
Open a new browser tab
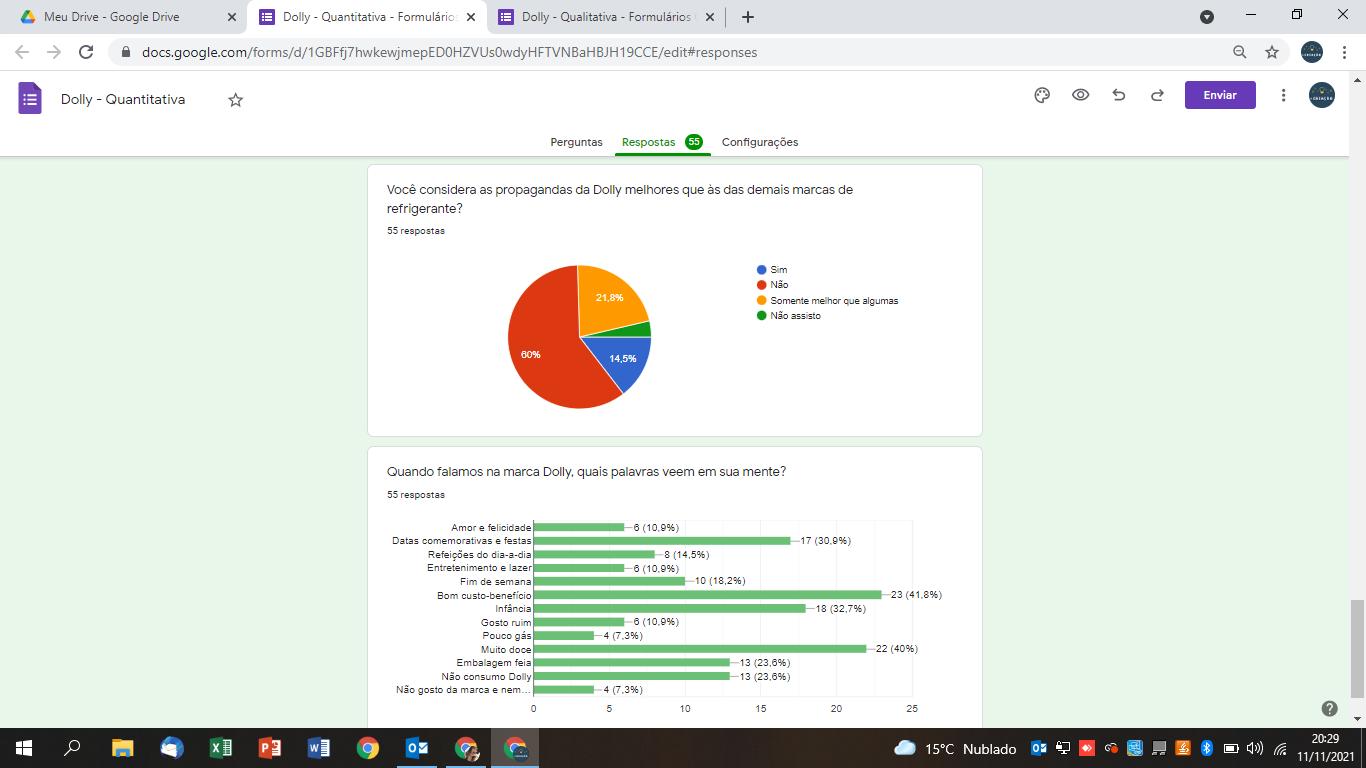[x=748, y=17]
